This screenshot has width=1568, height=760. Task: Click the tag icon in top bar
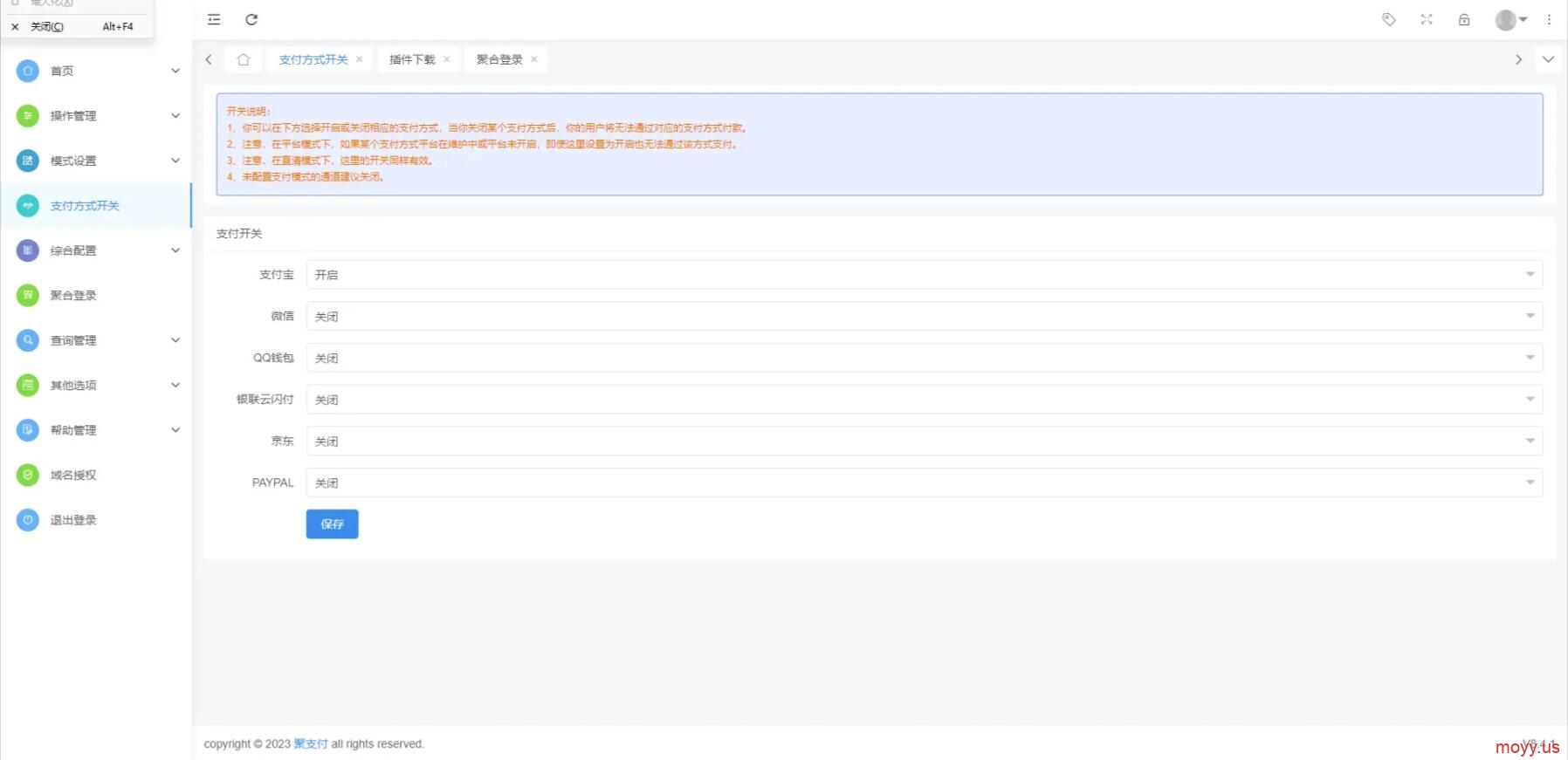(x=1389, y=19)
